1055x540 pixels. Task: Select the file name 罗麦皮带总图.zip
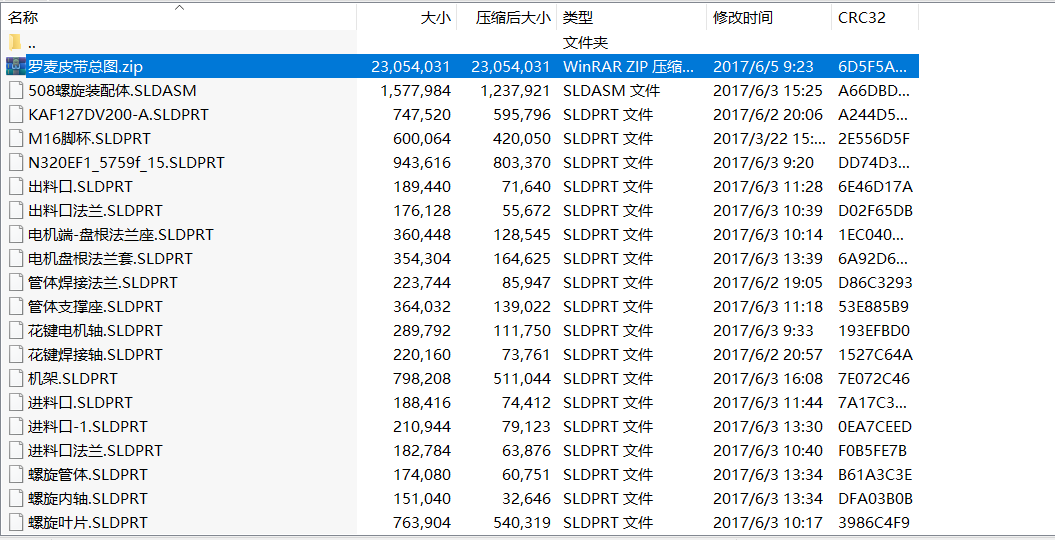[x=85, y=67]
